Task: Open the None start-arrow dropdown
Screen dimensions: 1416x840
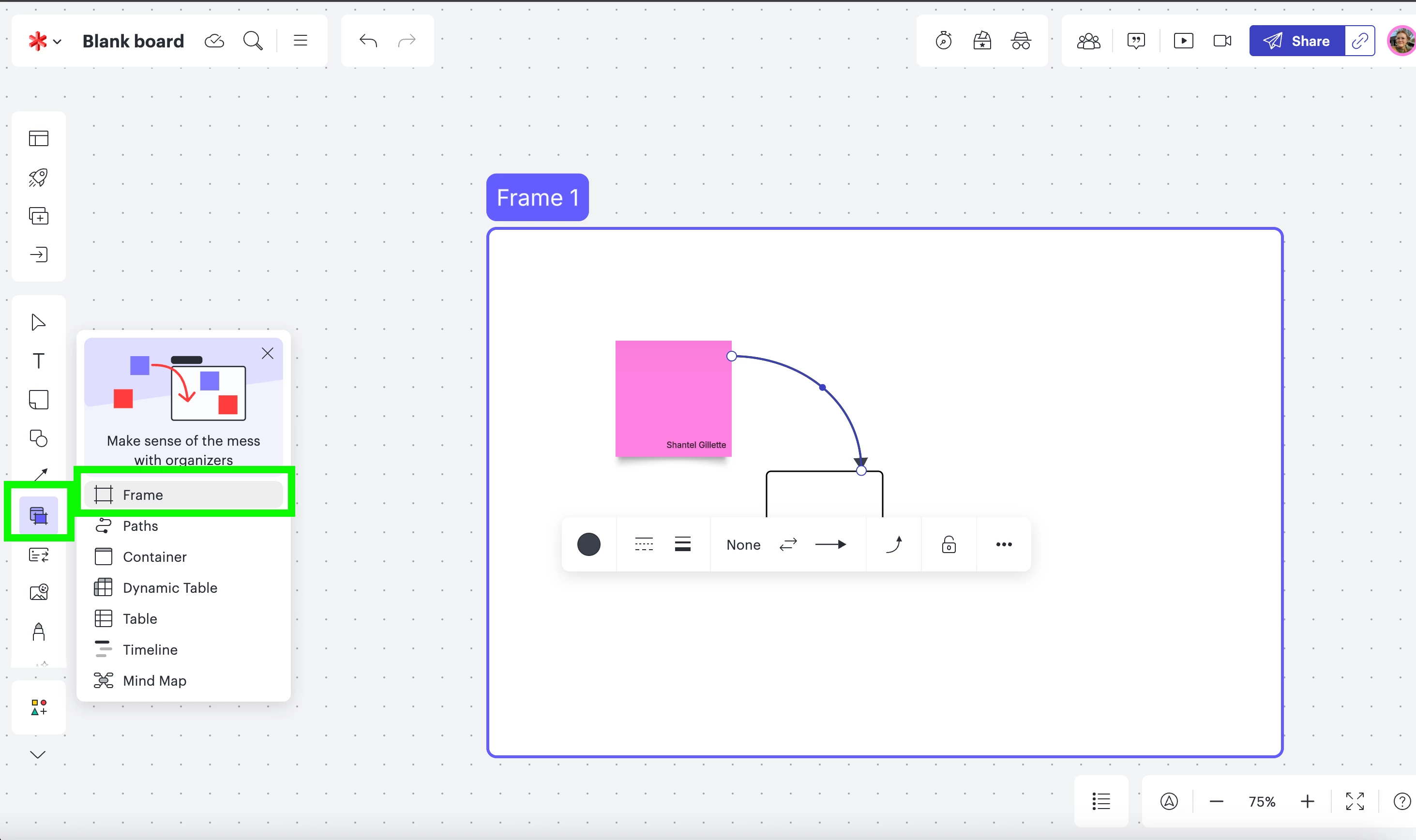Action: coord(743,544)
